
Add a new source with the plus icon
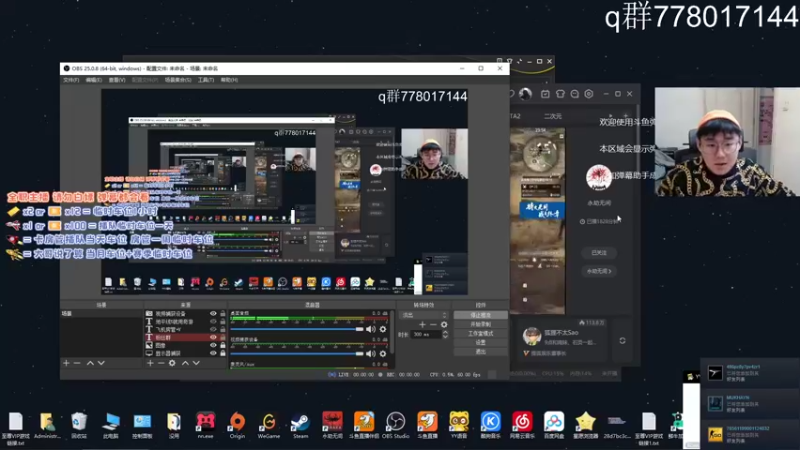[150, 363]
